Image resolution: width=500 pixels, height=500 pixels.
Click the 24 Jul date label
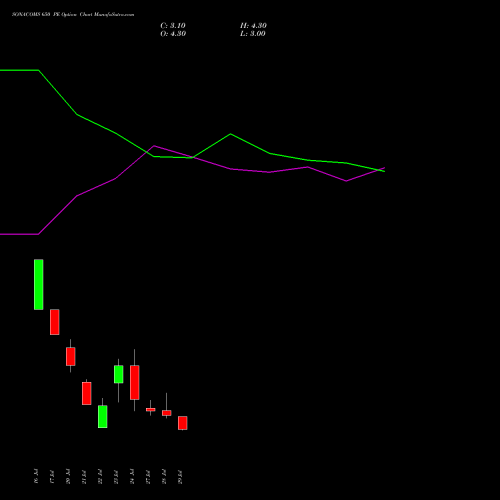pyautogui.click(x=132, y=476)
